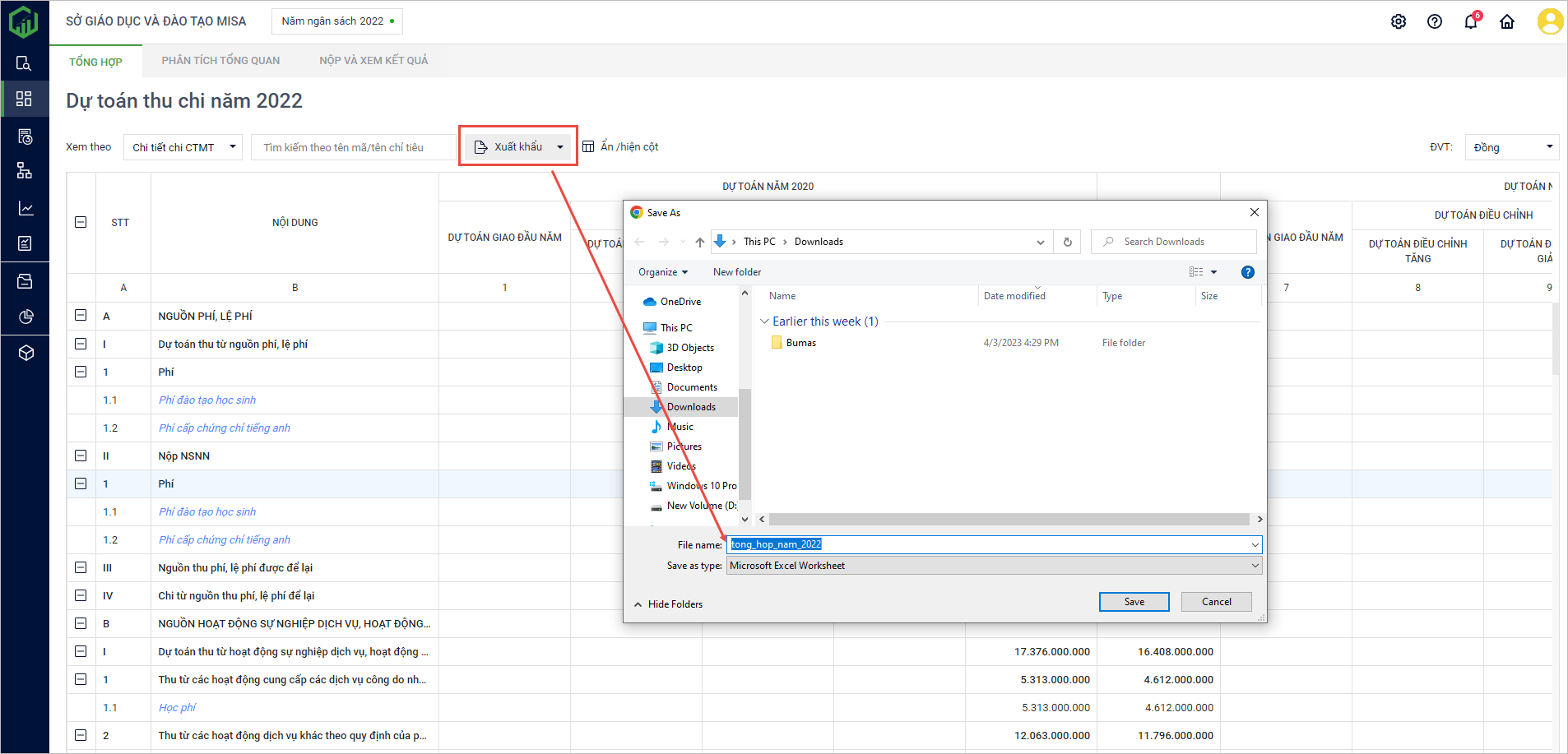Open the Chi tiết chi CTMT dropdown
Screen dimensions: 1568x754
(x=183, y=147)
